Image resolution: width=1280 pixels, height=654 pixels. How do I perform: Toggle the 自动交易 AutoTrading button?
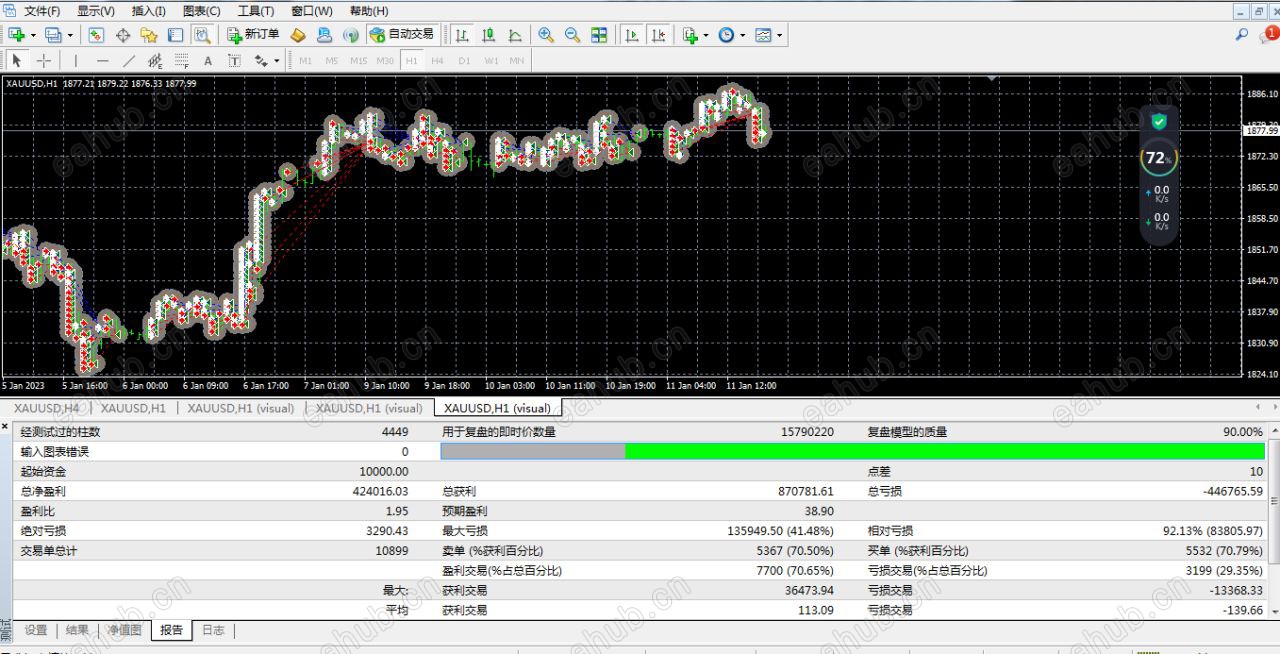click(x=401, y=35)
